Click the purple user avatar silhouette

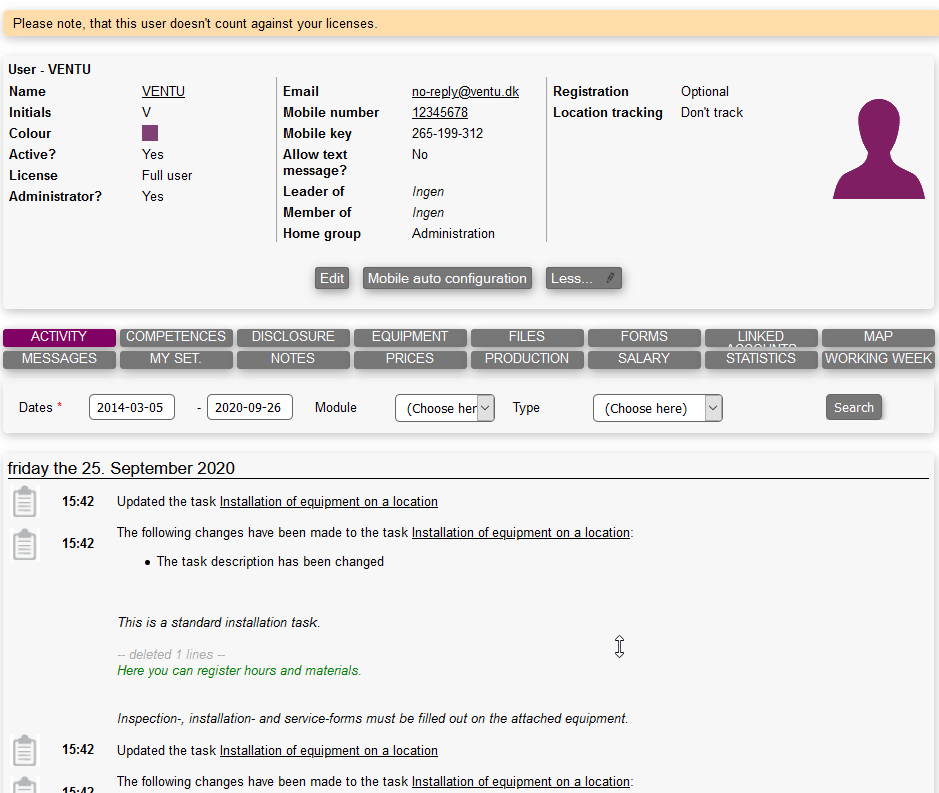point(878,149)
